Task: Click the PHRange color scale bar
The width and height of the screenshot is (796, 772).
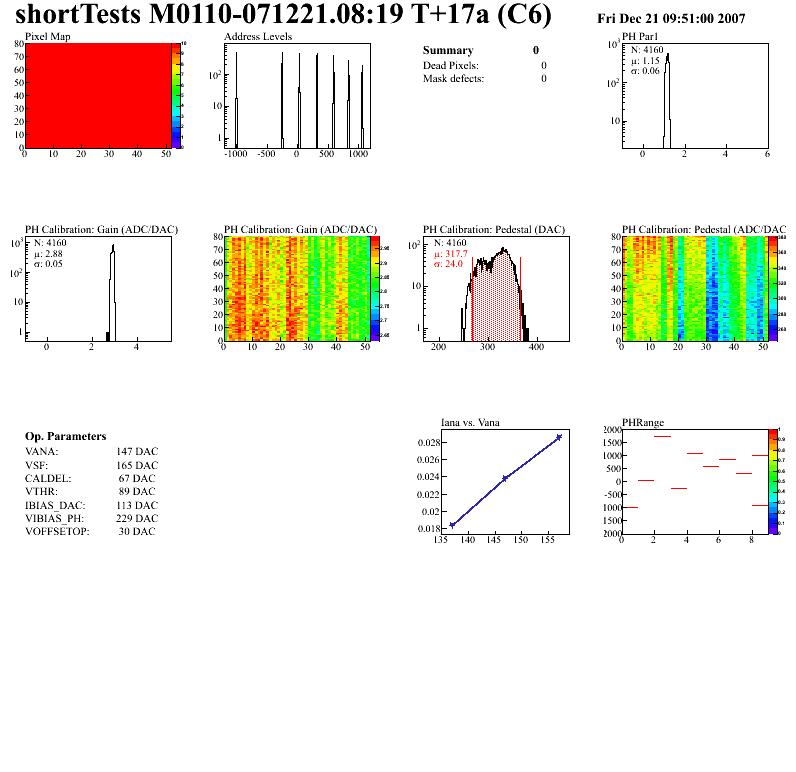Action: pyautogui.click(x=773, y=481)
